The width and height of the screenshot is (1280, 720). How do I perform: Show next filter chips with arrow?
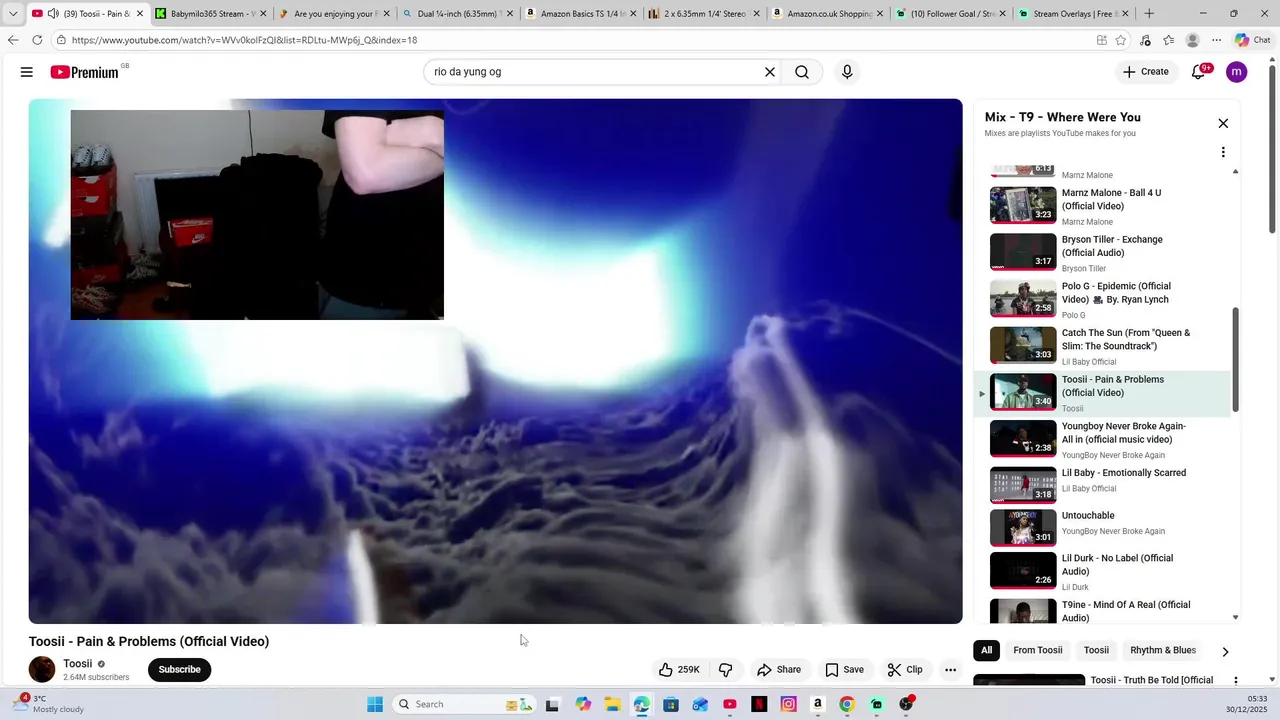click(1225, 651)
